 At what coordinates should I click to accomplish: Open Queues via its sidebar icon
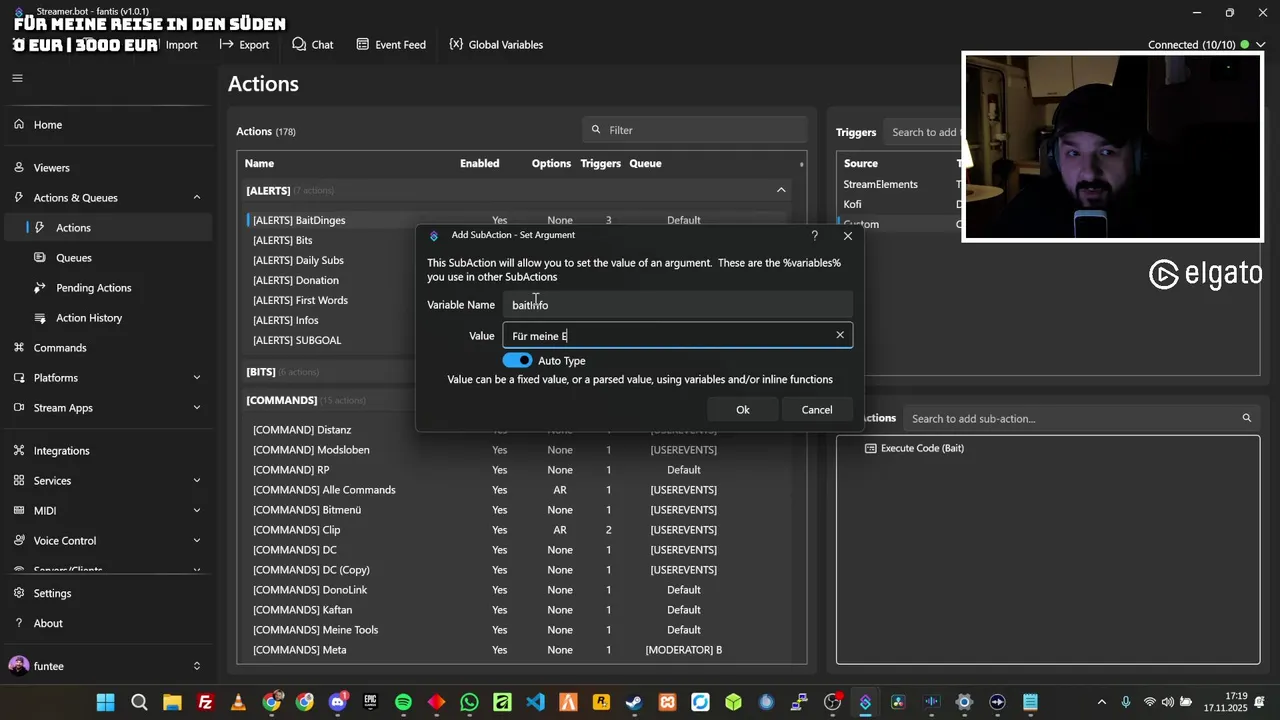pyautogui.click(x=40, y=258)
